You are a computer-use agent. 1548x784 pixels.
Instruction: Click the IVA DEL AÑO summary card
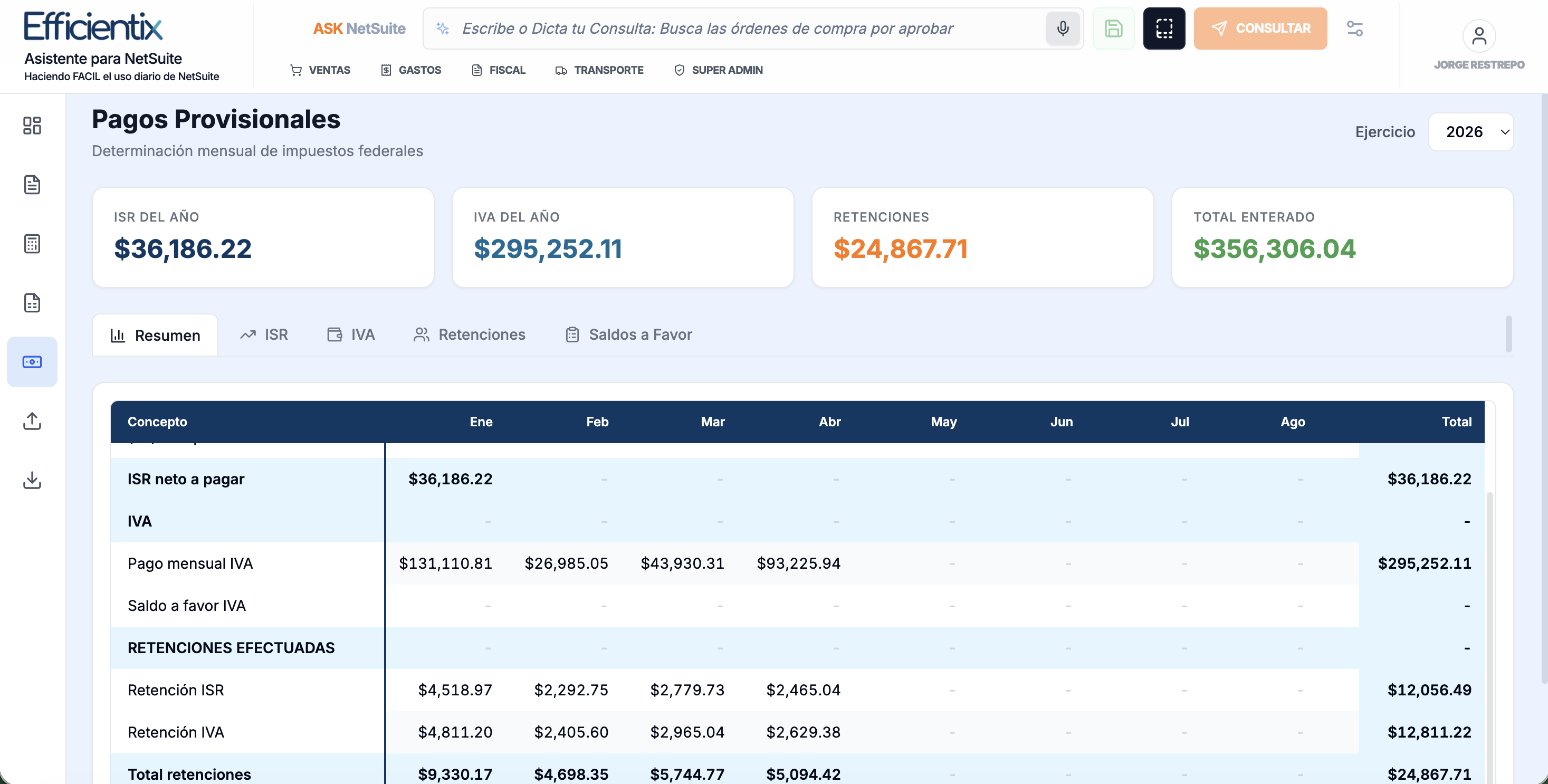point(623,237)
